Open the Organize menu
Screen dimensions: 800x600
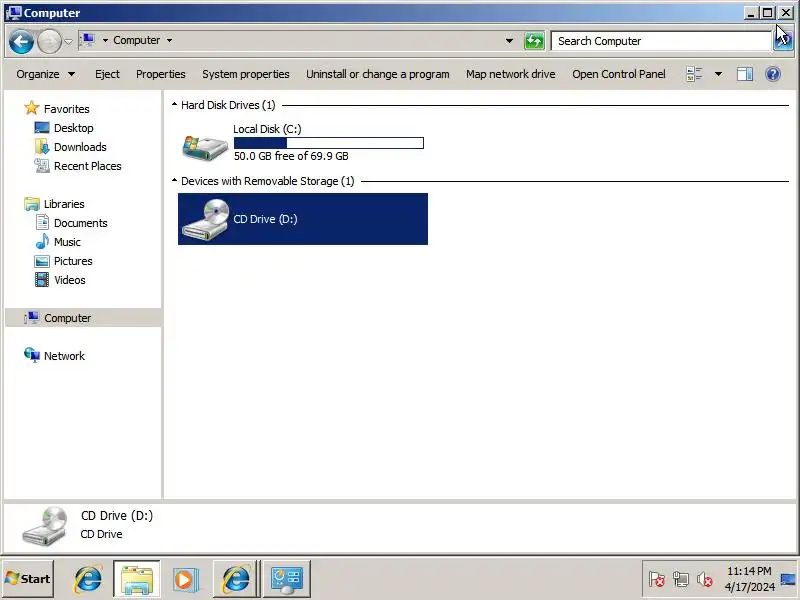click(45, 74)
